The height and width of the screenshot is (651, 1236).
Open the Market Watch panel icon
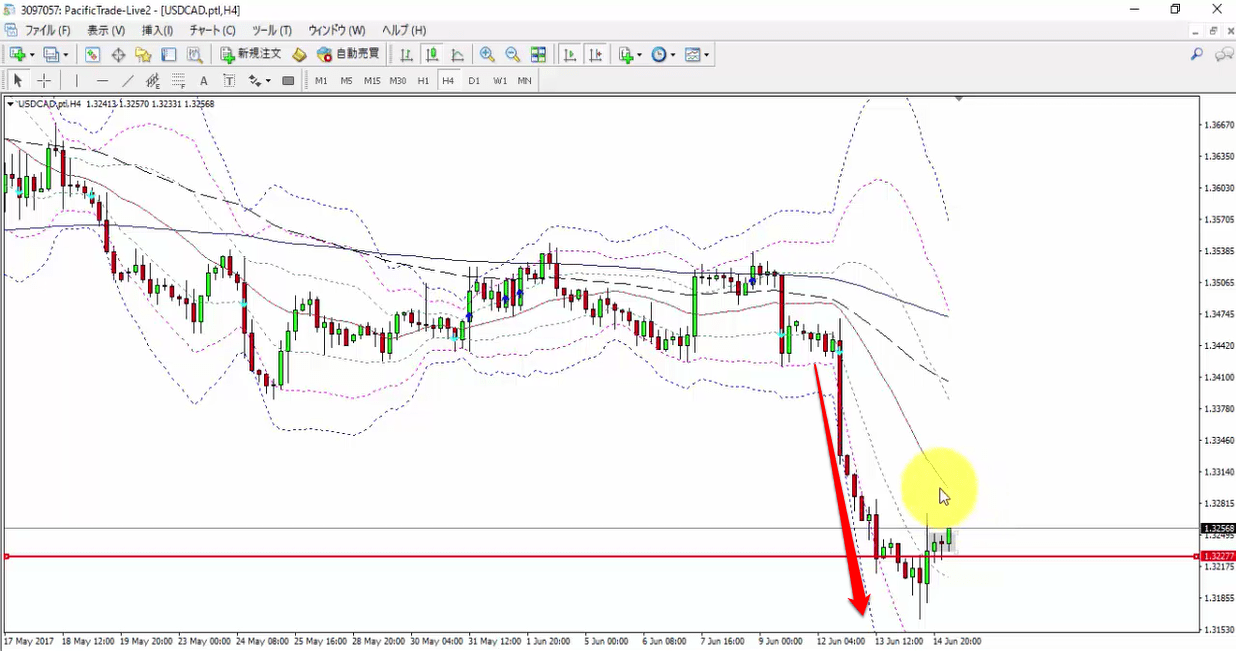pos(92,55)
